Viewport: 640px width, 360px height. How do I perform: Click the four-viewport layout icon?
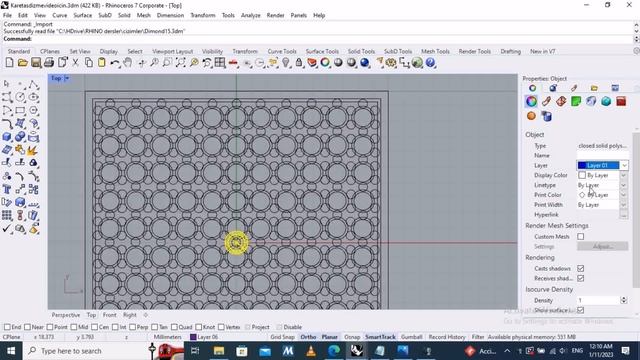[x=220, y=63]
